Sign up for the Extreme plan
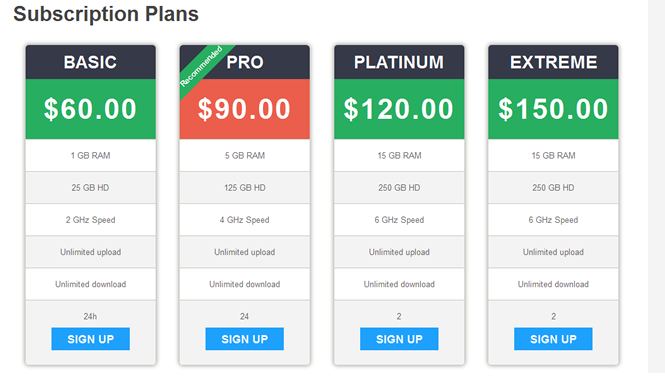This screenshot has height=386, width=665. point(553,338)
